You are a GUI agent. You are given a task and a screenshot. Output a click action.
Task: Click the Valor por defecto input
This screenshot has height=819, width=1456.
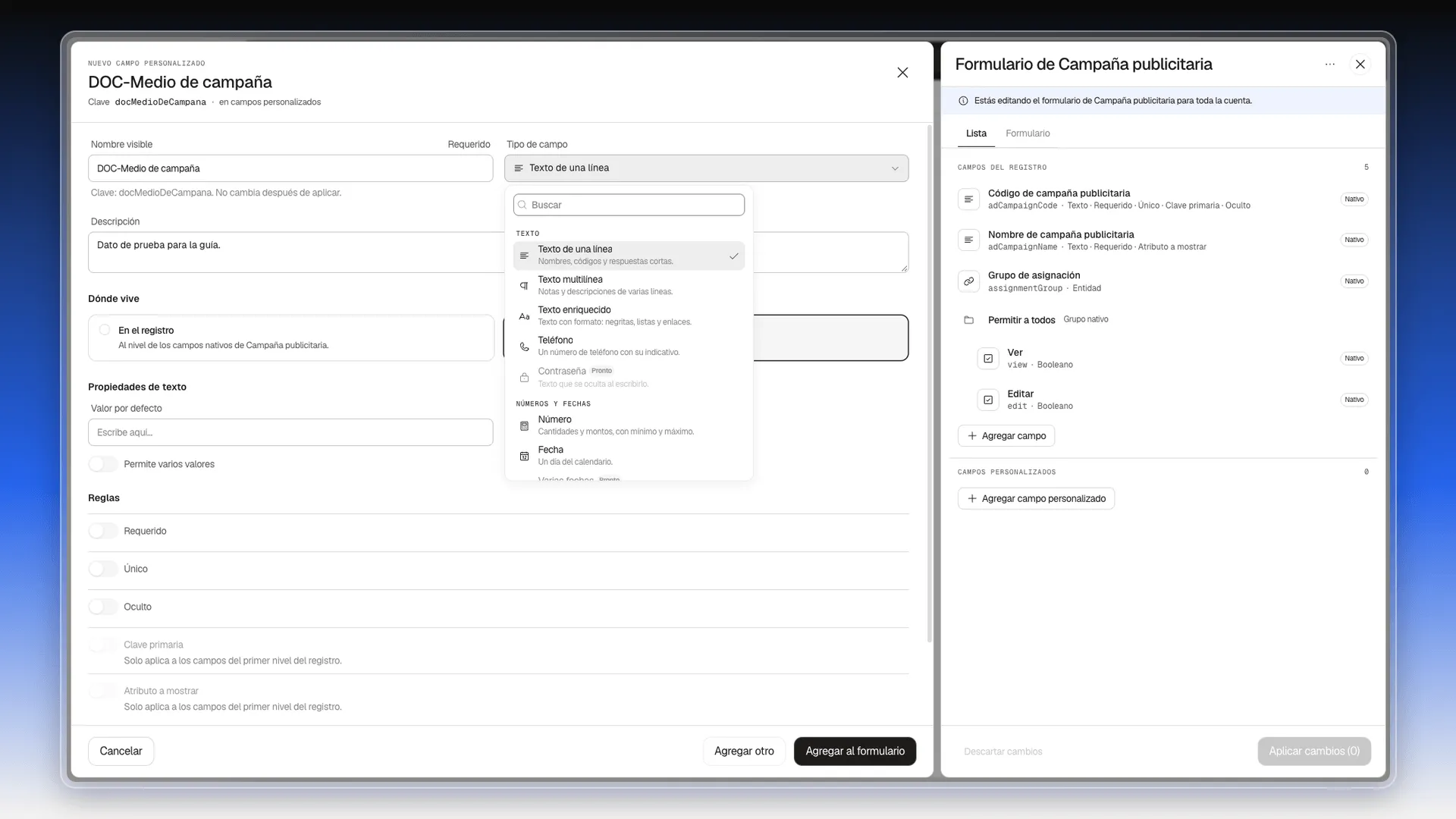(x=290, y=432)
